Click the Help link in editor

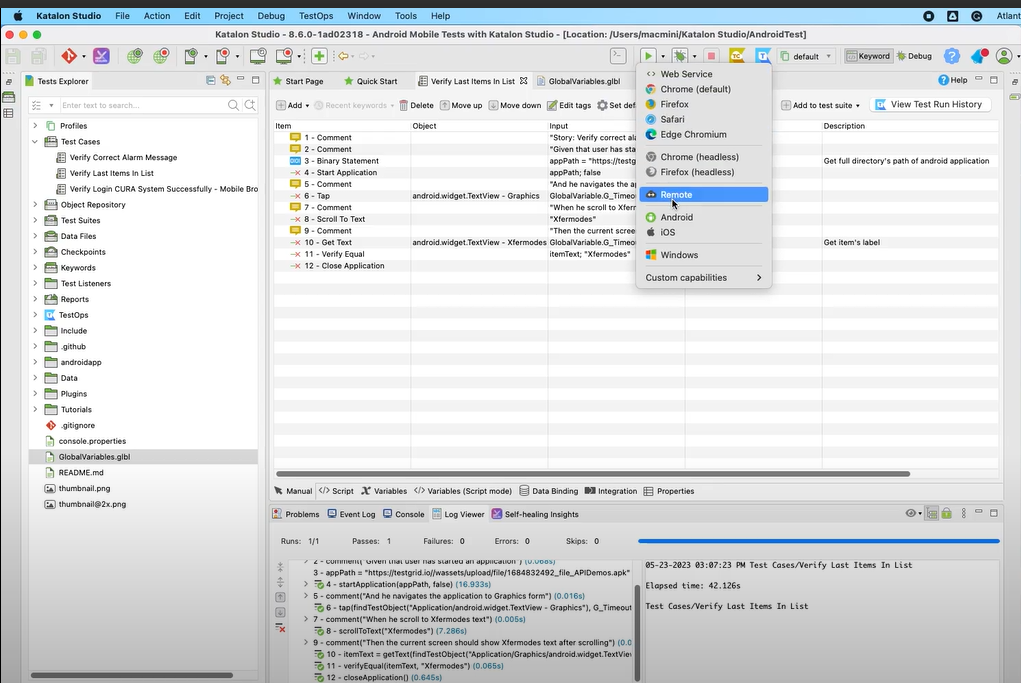(953, 80)
